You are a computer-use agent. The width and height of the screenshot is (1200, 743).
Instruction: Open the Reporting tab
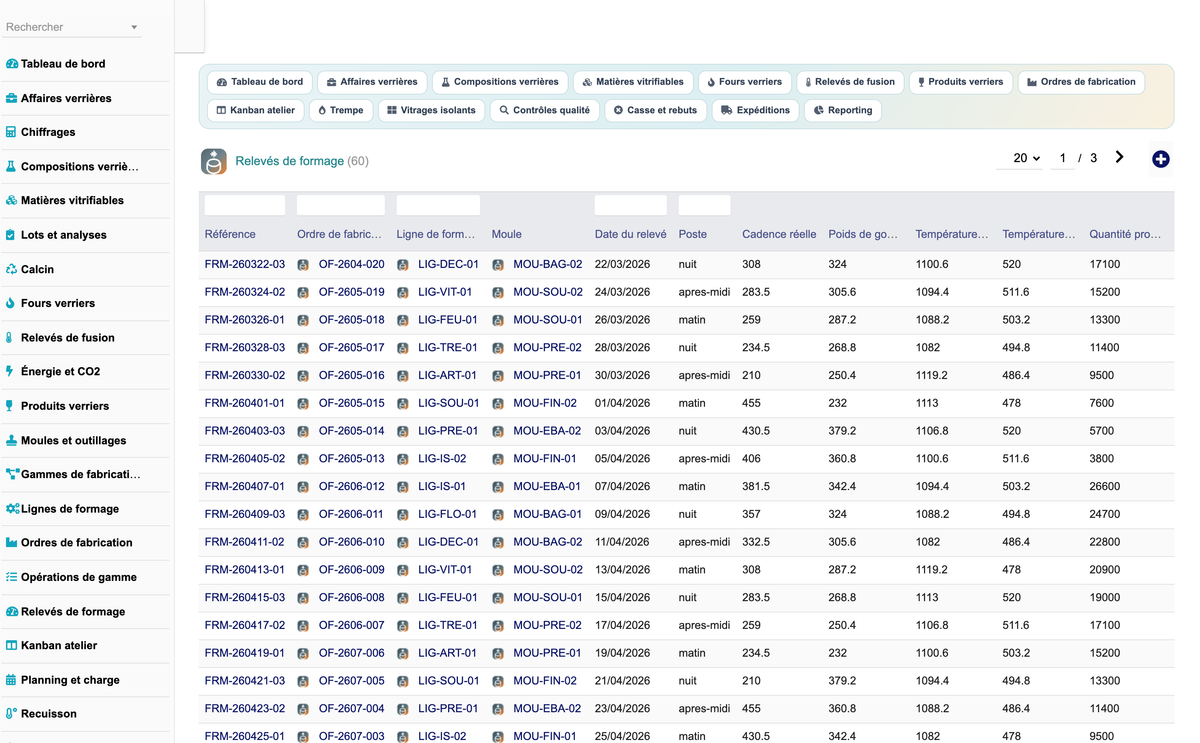point(843,110)
